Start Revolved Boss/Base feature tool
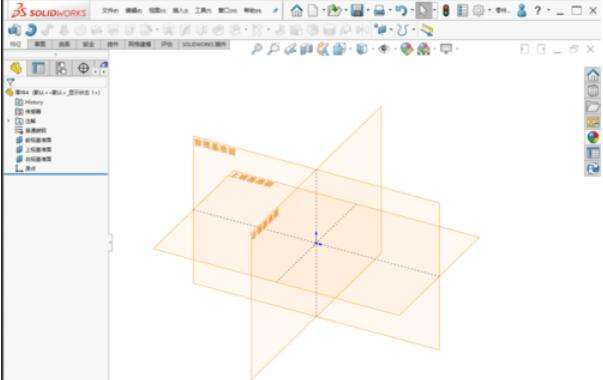Viewport: 603px width, 380px height. (31, 30)
